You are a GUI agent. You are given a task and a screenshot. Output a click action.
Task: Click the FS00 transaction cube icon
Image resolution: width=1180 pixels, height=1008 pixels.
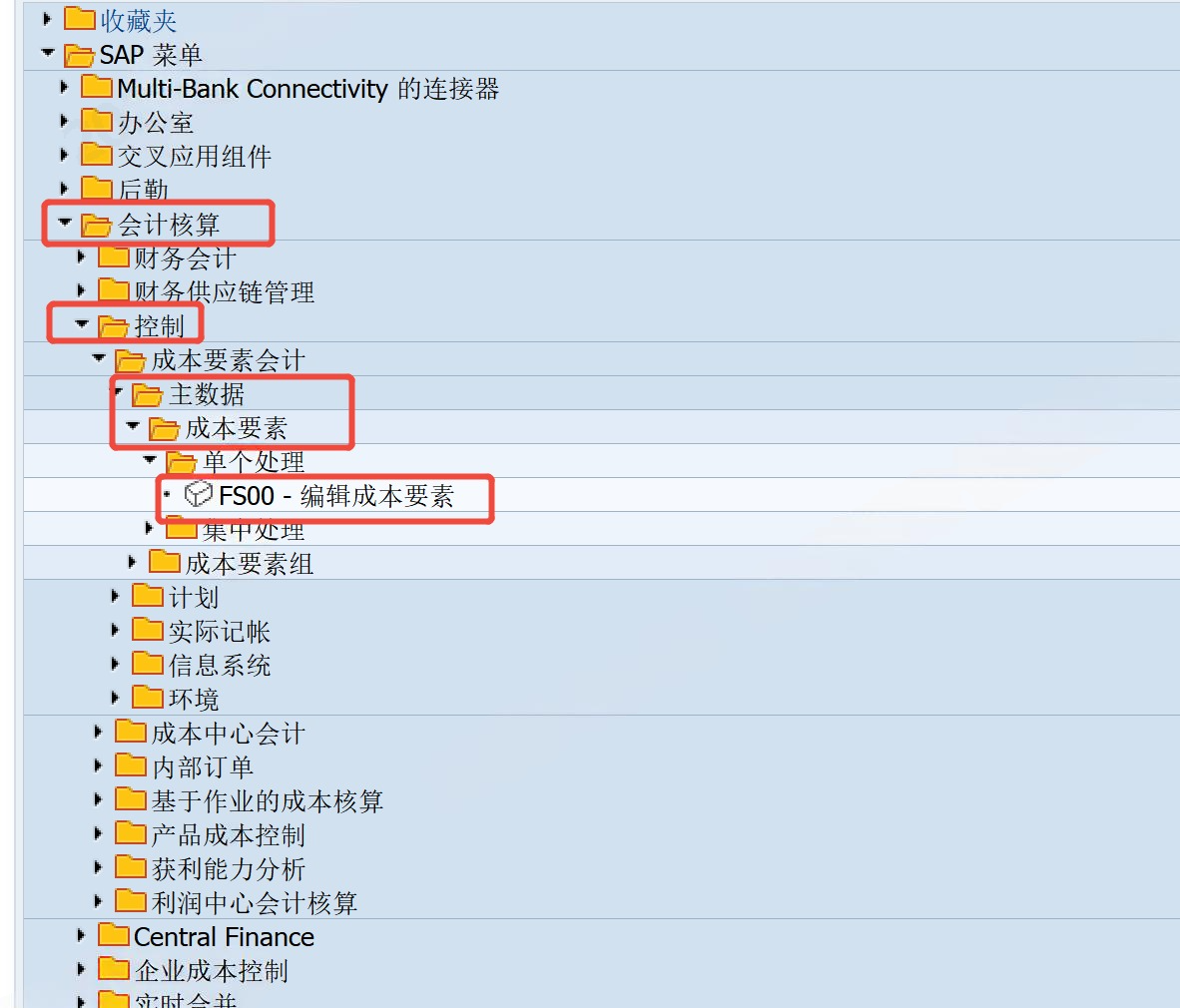pos(199,494)
